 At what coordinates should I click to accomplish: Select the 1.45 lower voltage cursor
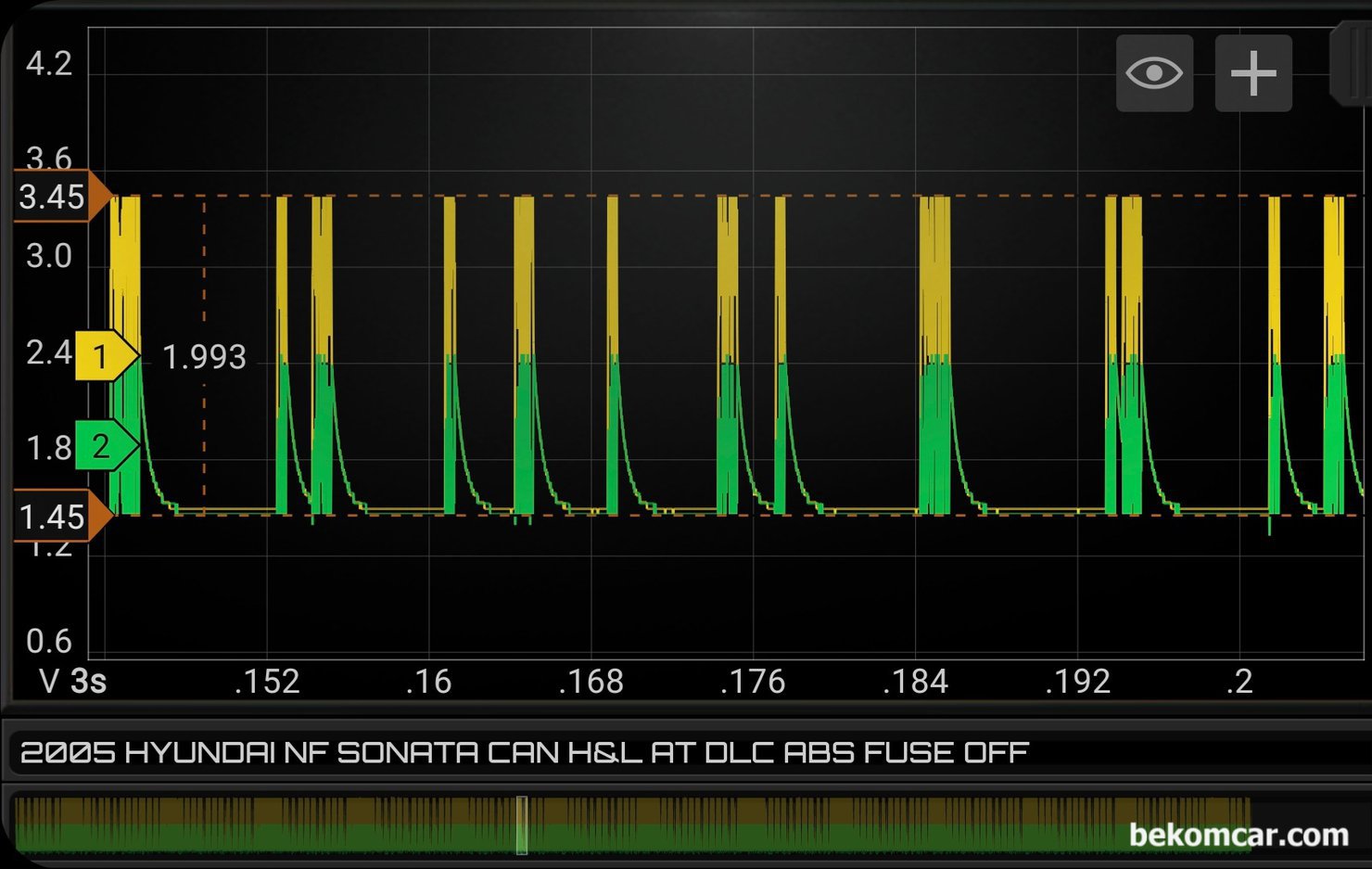(x=61, y=516)
